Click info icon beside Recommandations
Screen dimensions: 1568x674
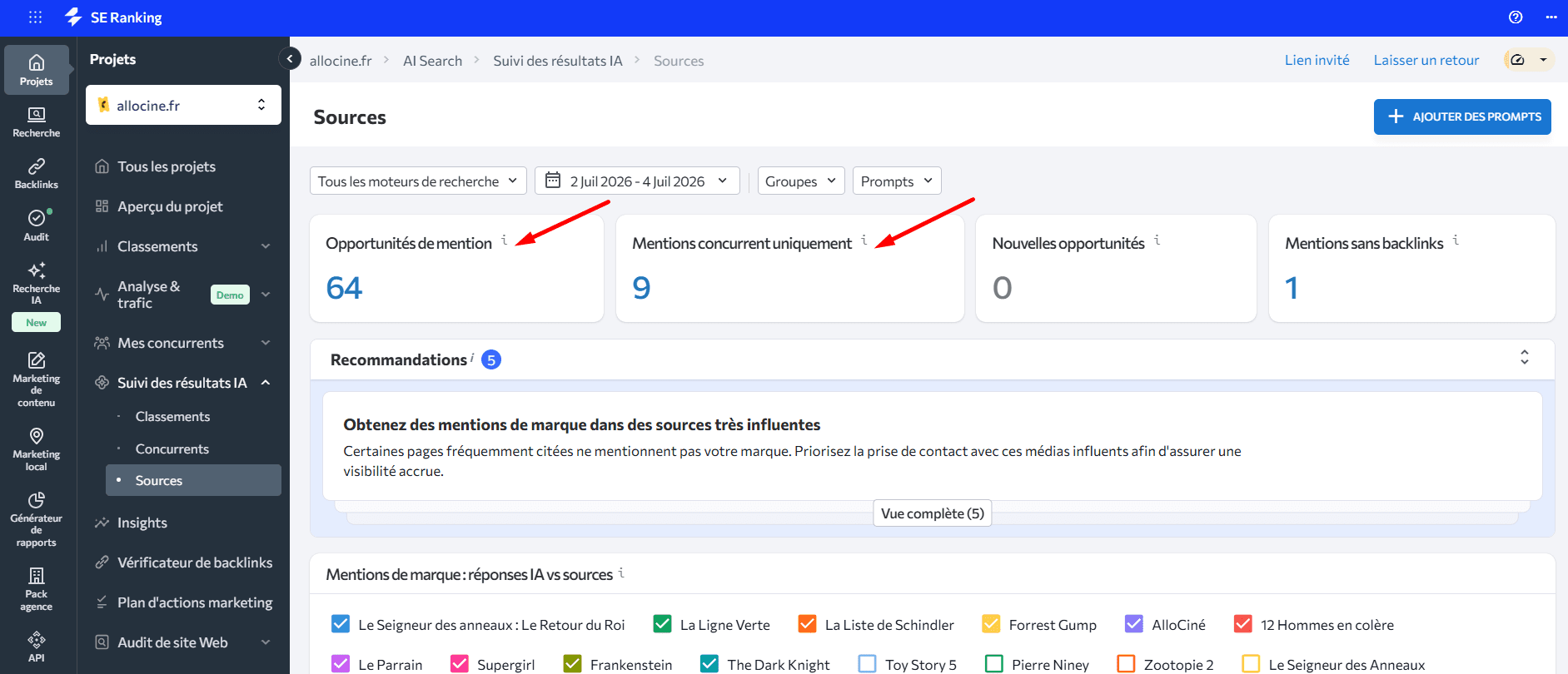(472, 358)
